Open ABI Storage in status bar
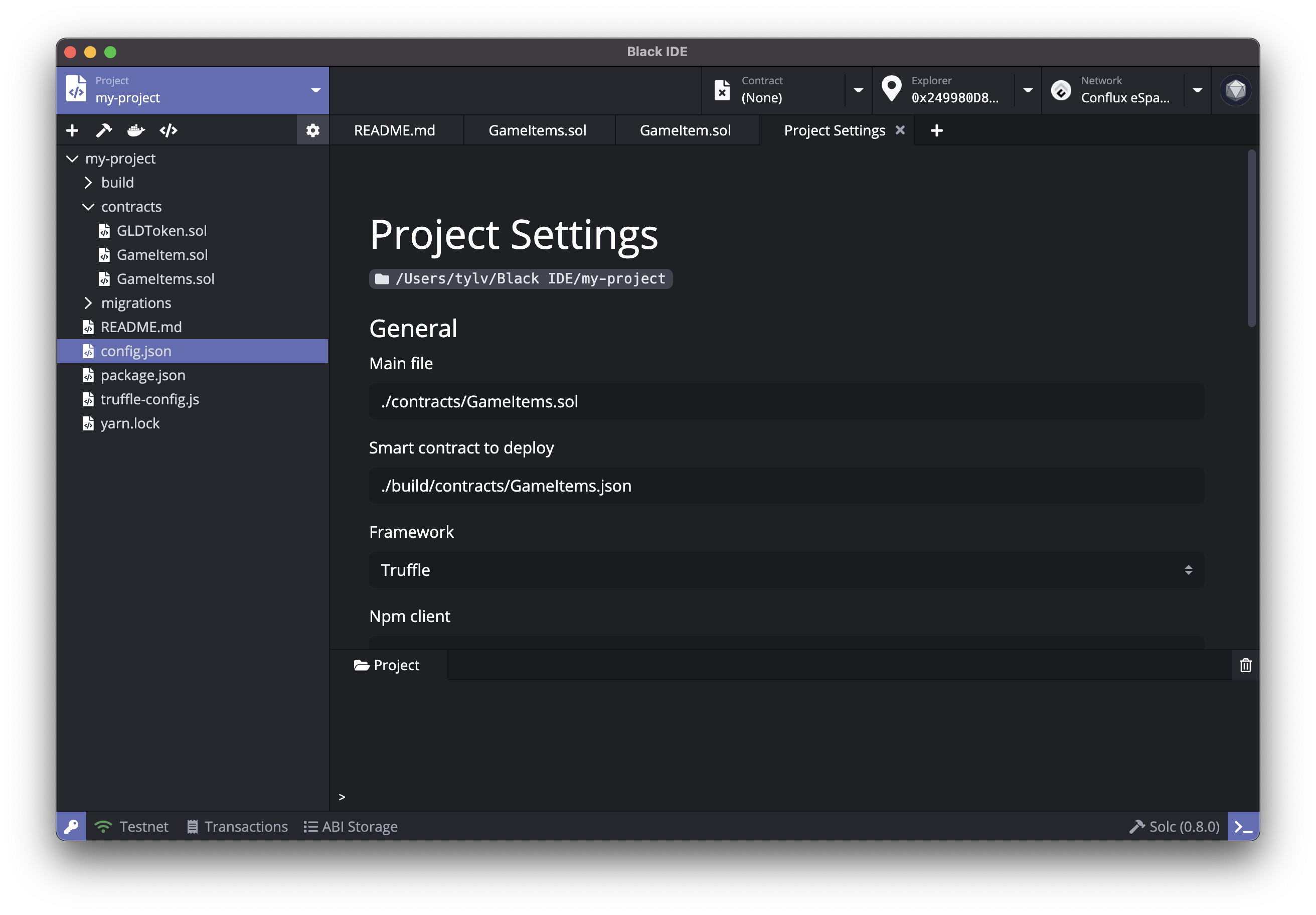 (x=351, y=826)
